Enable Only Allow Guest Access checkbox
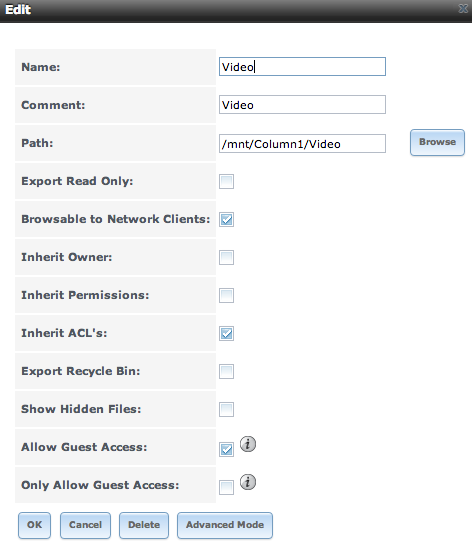The image size is (472, 549). point(227,487)
